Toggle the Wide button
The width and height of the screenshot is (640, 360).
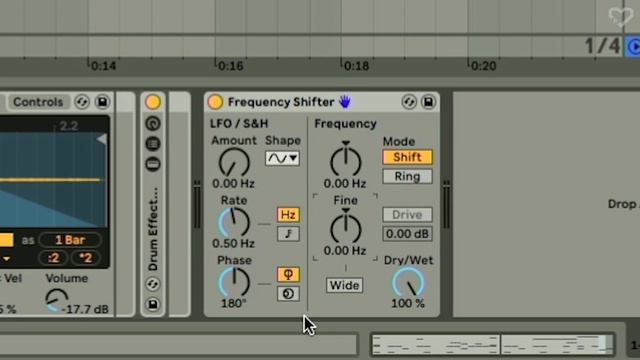point(344,285)
